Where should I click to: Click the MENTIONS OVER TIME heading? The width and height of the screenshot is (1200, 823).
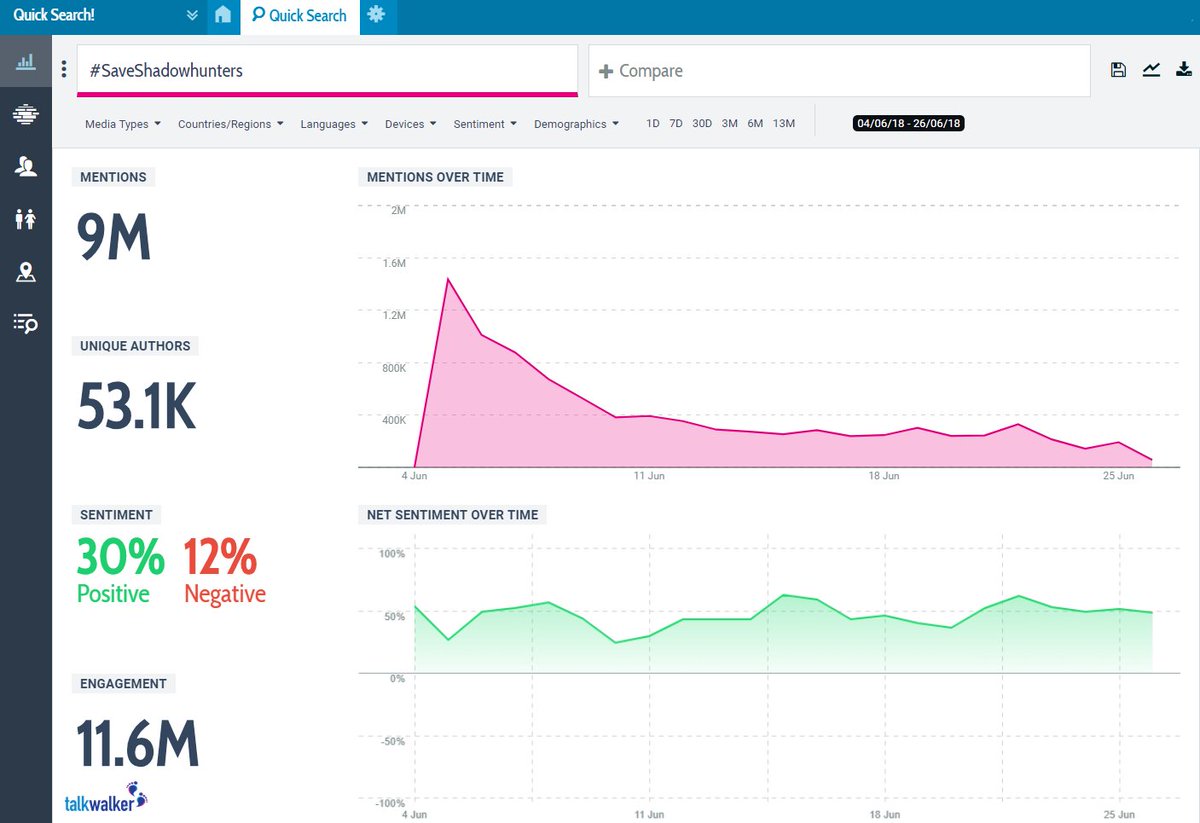[435, 177]
